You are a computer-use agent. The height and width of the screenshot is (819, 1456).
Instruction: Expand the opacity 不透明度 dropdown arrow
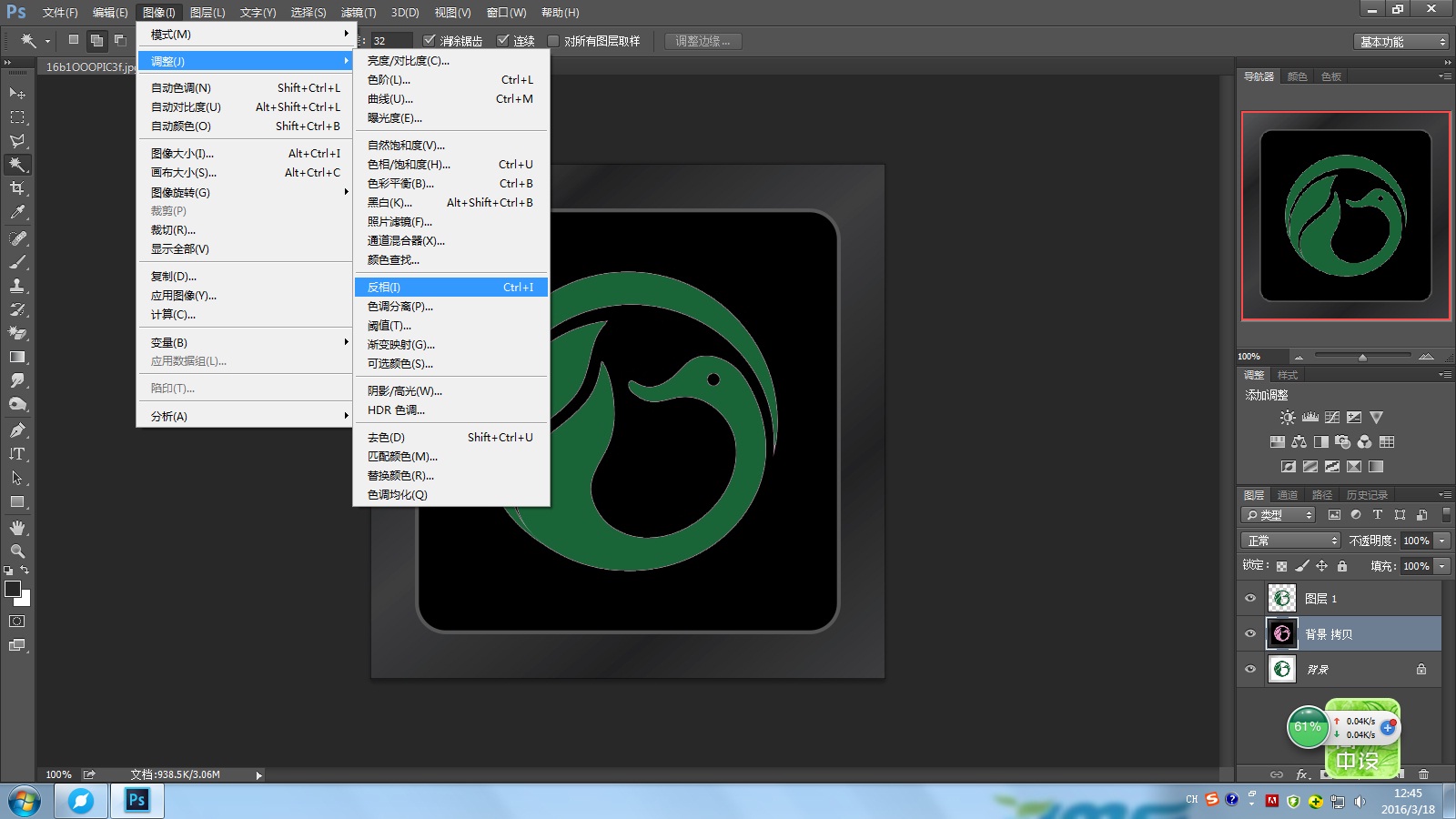click(1442, 541)
